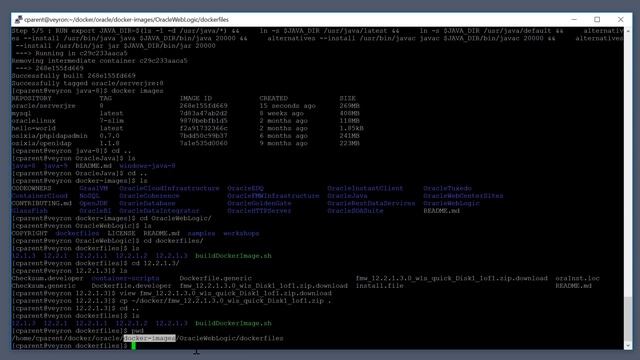
Task: Click the 'windows-java-8' directory name
Action: (147, 166)
